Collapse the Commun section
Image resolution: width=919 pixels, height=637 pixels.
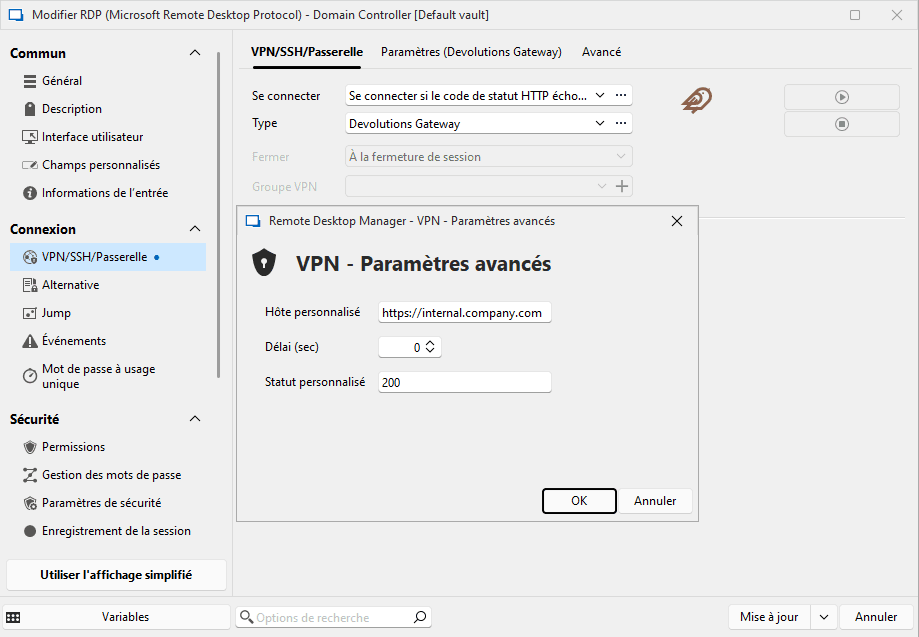click(195, 53)
